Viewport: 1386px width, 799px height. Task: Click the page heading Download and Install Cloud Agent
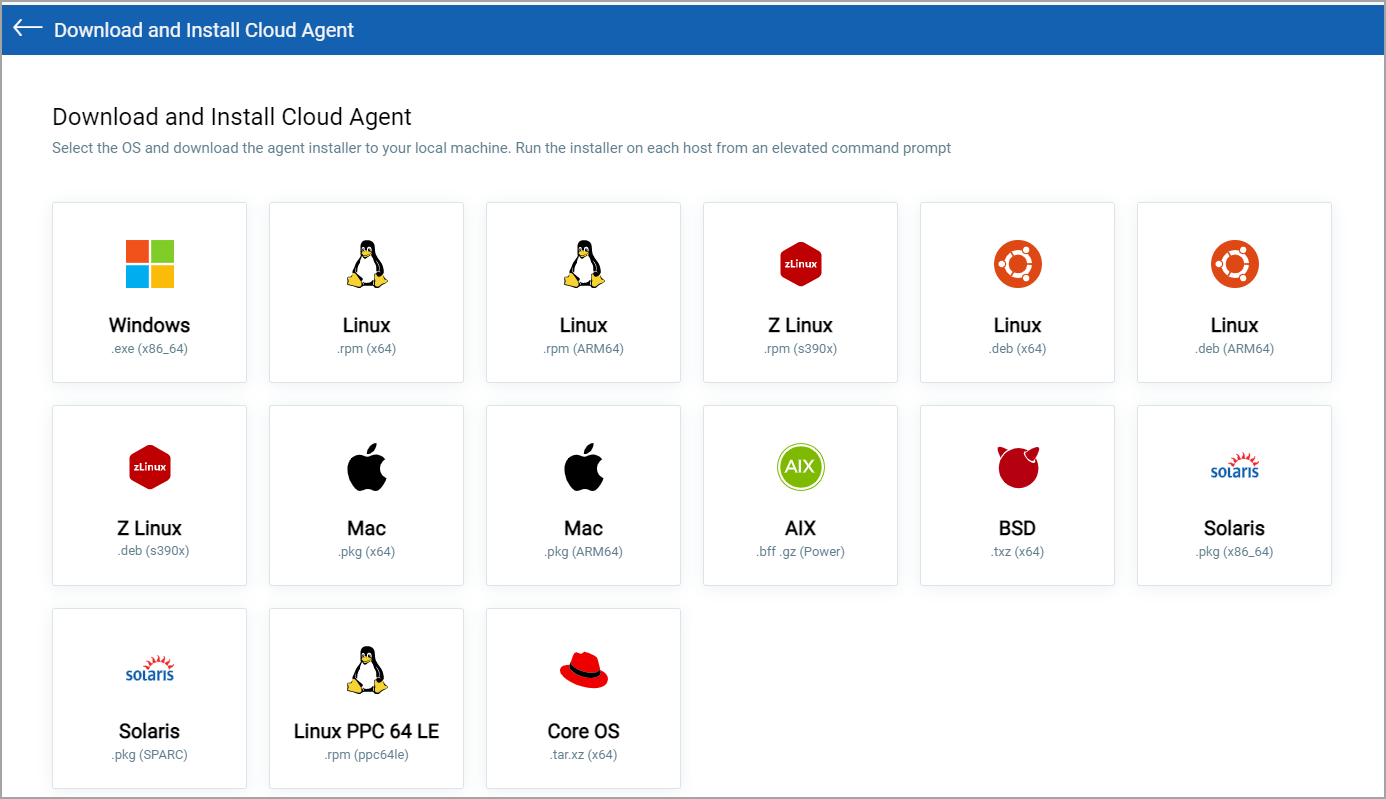tap(232, 117)
